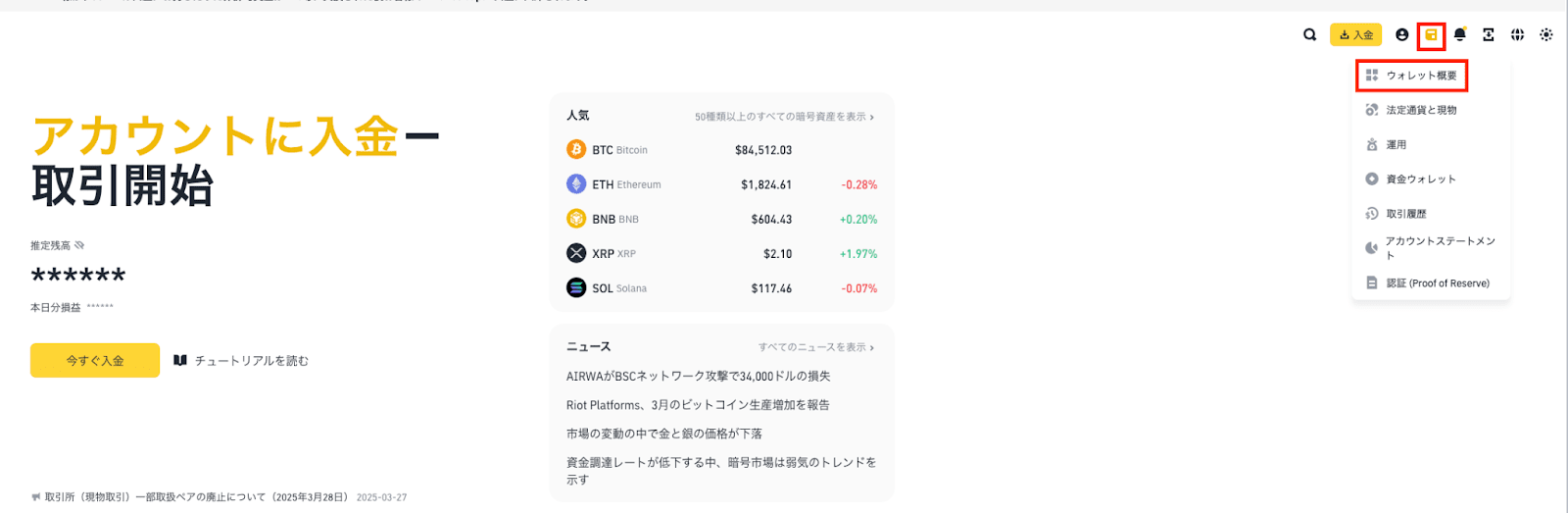Open the Riot Platforms news headline

[x=698, y=405]
